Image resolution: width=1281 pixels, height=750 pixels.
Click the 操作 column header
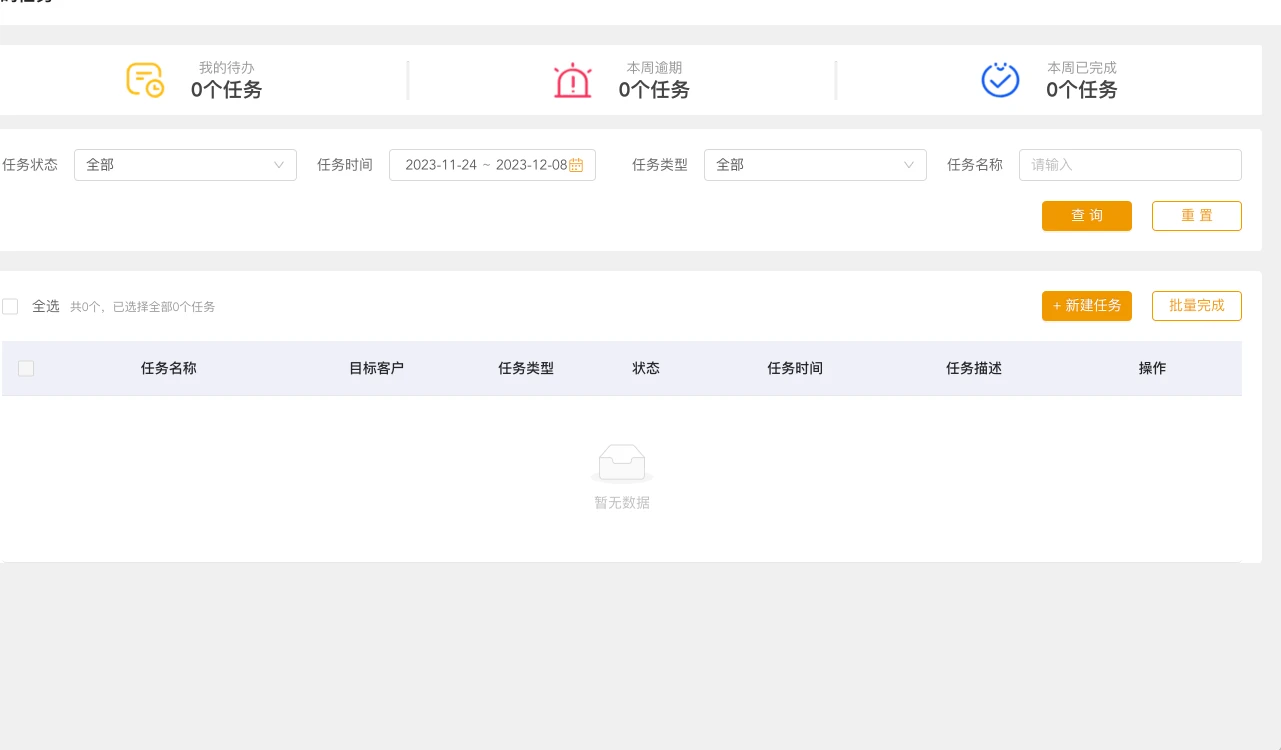click(1152, 368)
